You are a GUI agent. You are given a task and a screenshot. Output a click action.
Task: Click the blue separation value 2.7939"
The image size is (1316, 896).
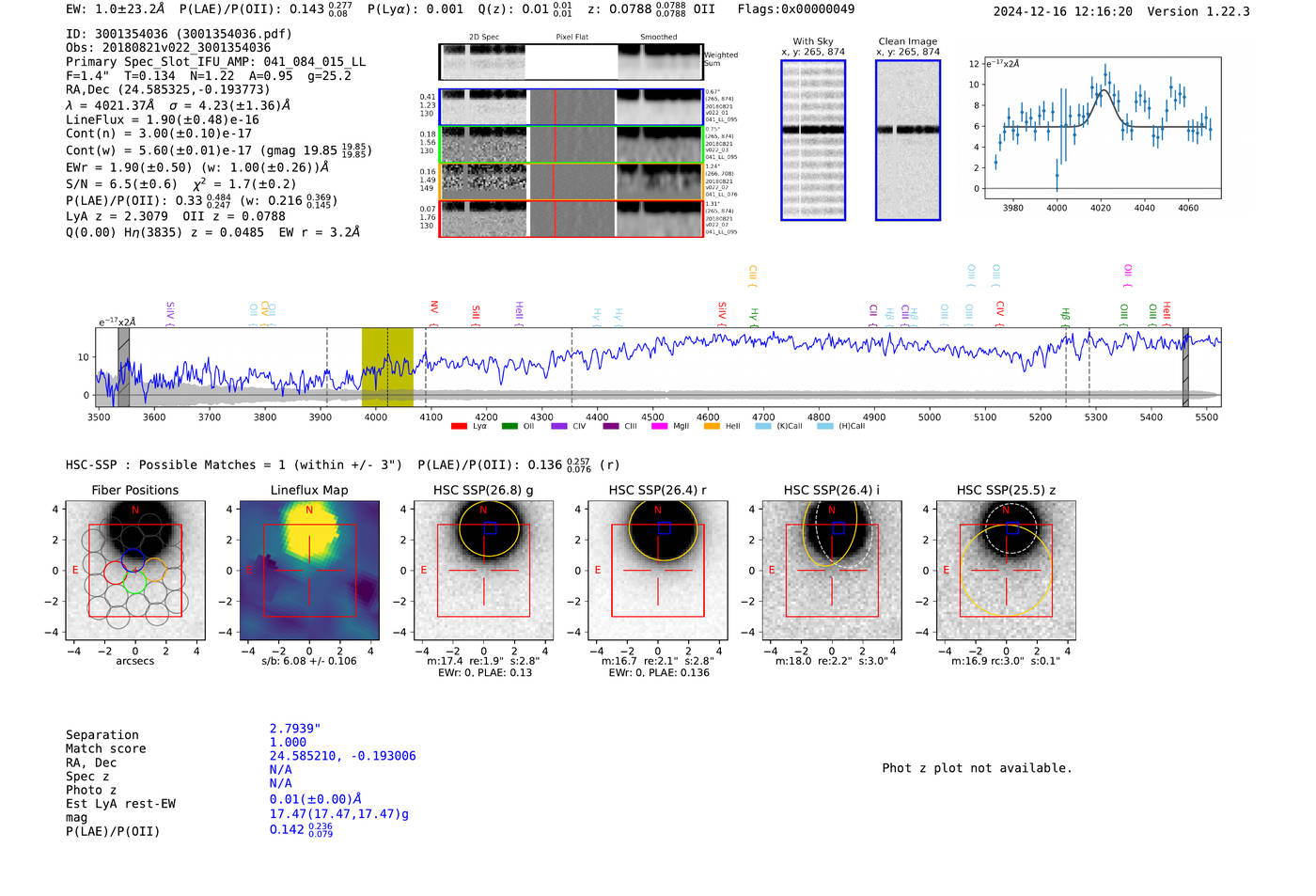(x=295, y=729)
